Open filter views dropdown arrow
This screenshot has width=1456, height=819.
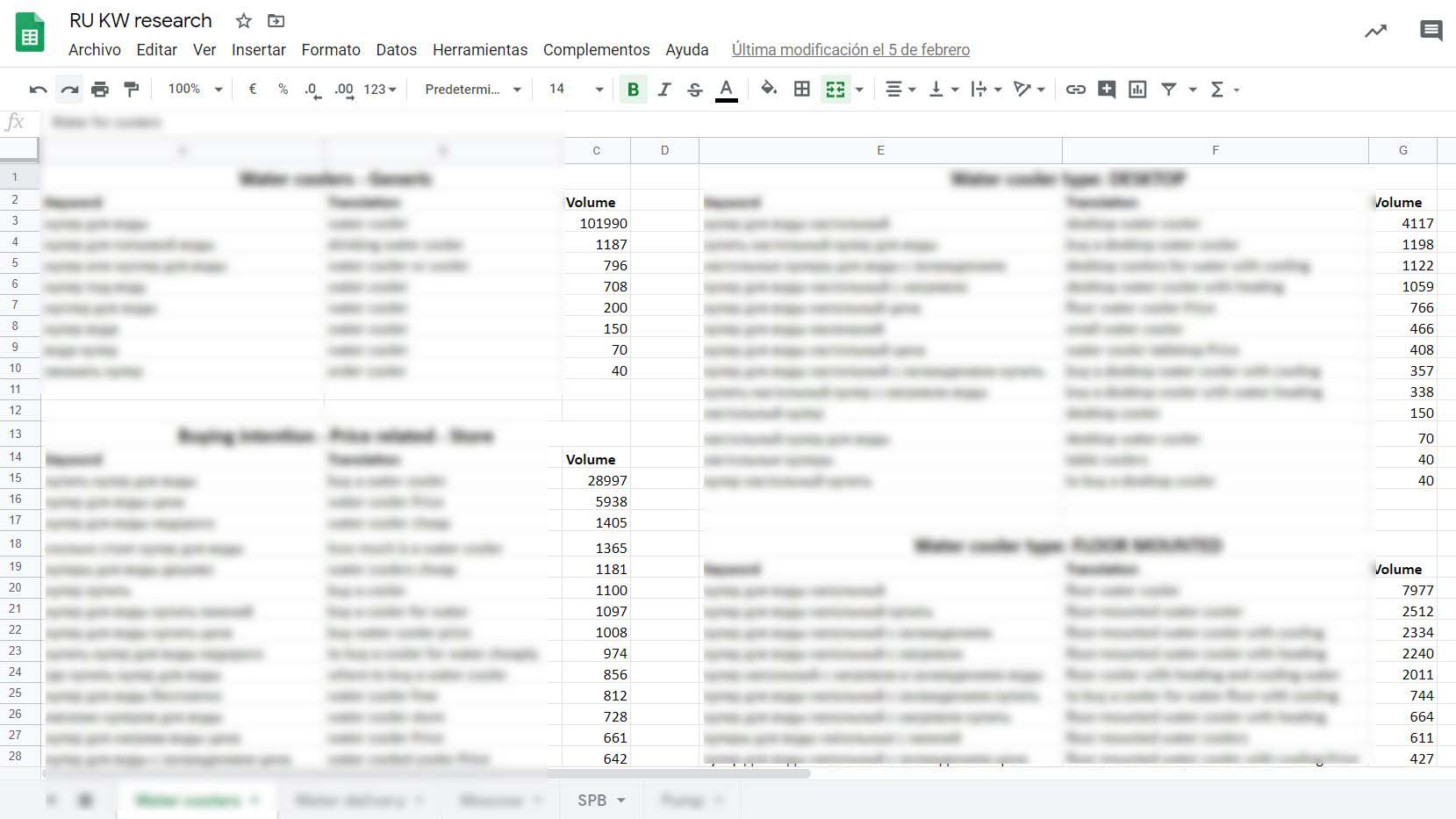pyautogui.click(x=1193, y=90)
